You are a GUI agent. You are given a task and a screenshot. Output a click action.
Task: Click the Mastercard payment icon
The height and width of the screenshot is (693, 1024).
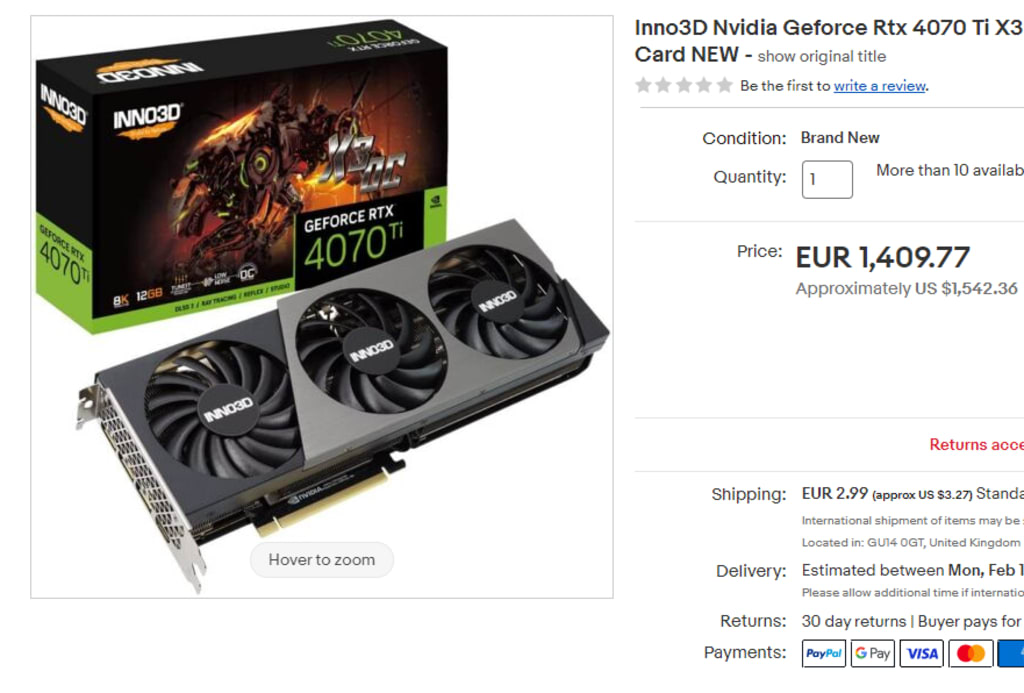970,653
